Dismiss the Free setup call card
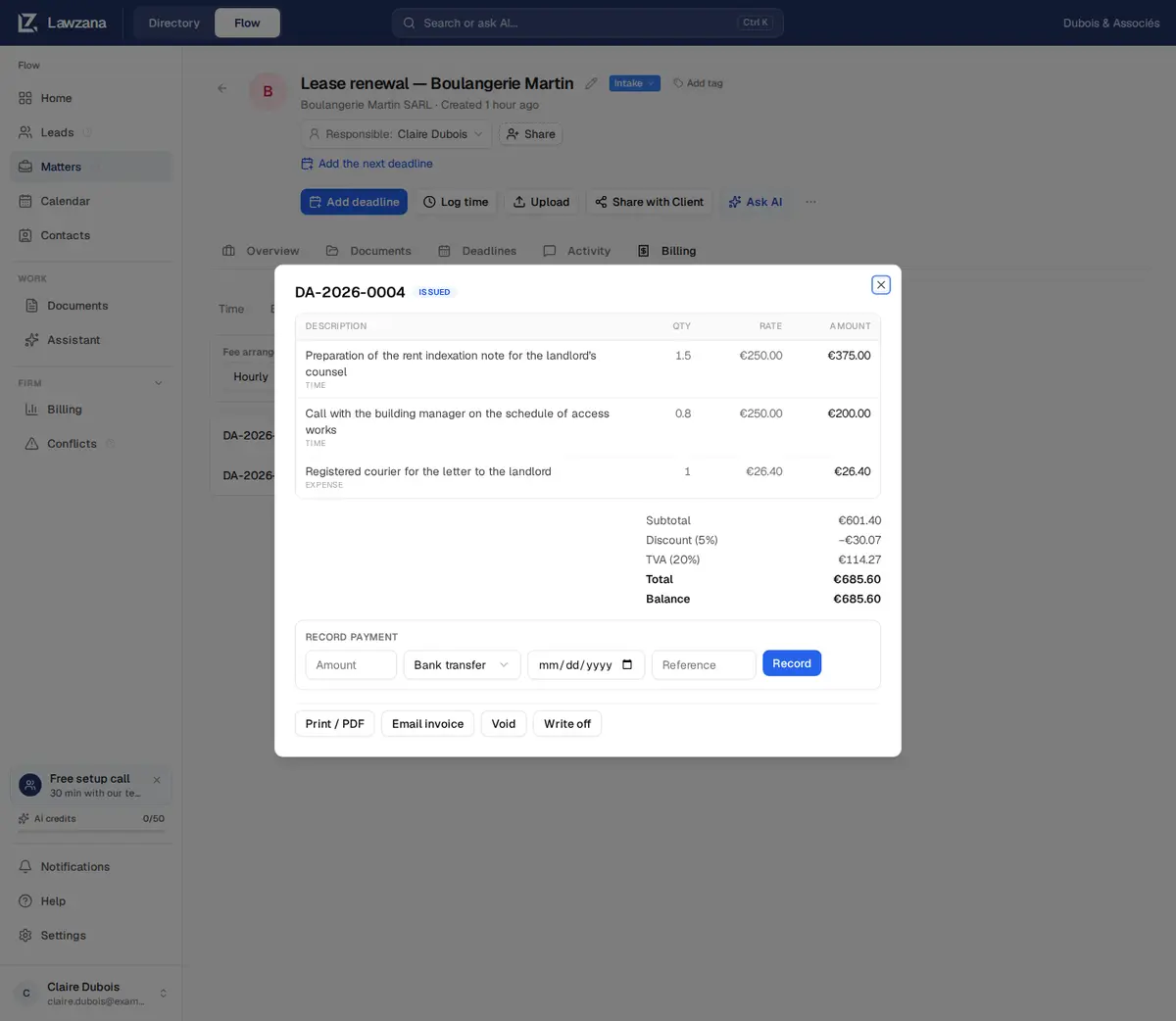This screenshot has height=1021, width=1176. coord(157,780)
